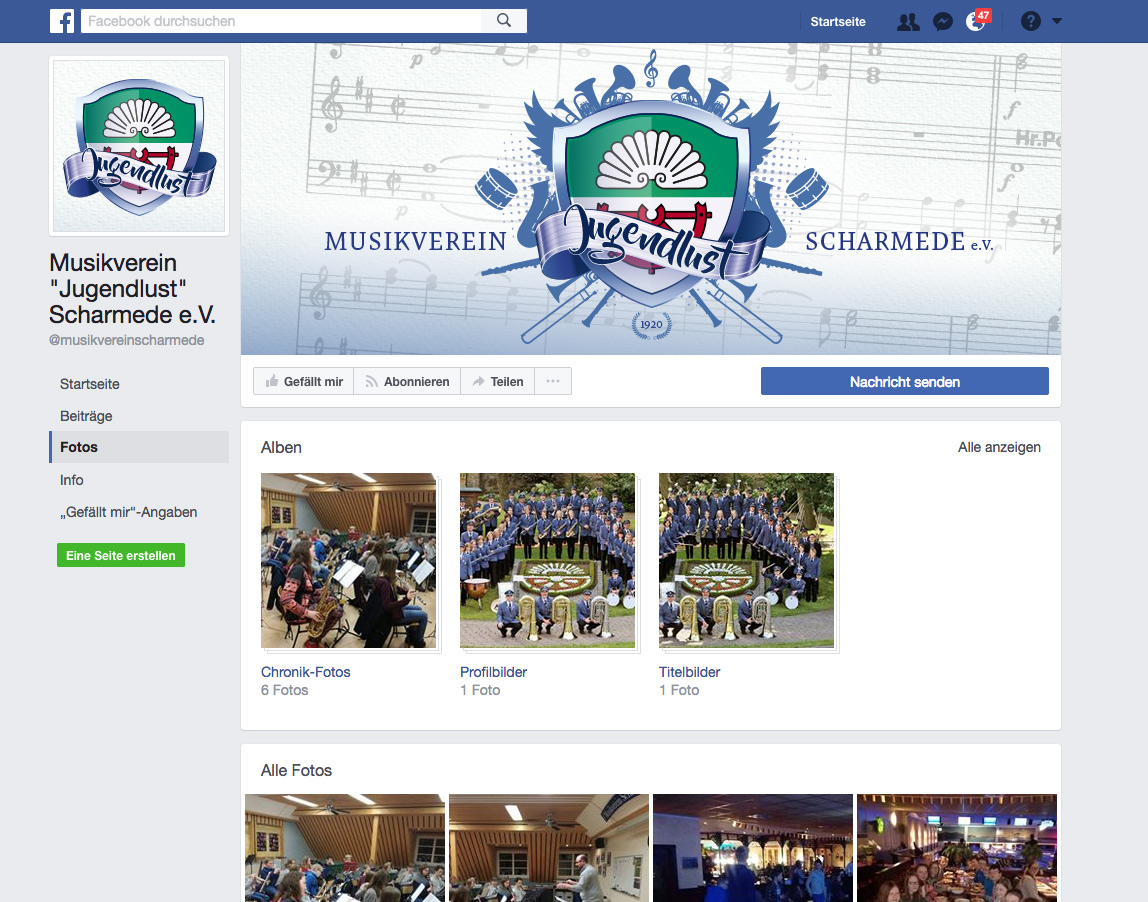Open third dark hall photo in Alle Fotos

[x=753, y=848]
